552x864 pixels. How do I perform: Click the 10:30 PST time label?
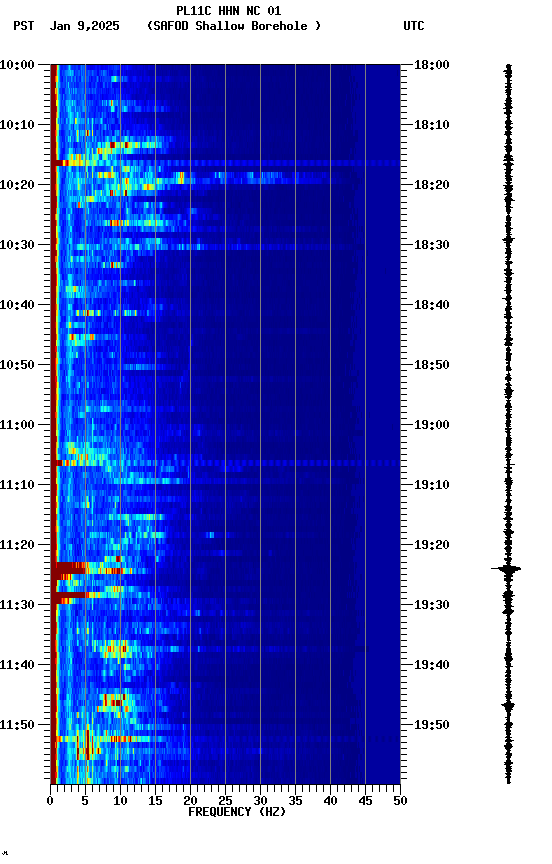[x=17, y=245]
